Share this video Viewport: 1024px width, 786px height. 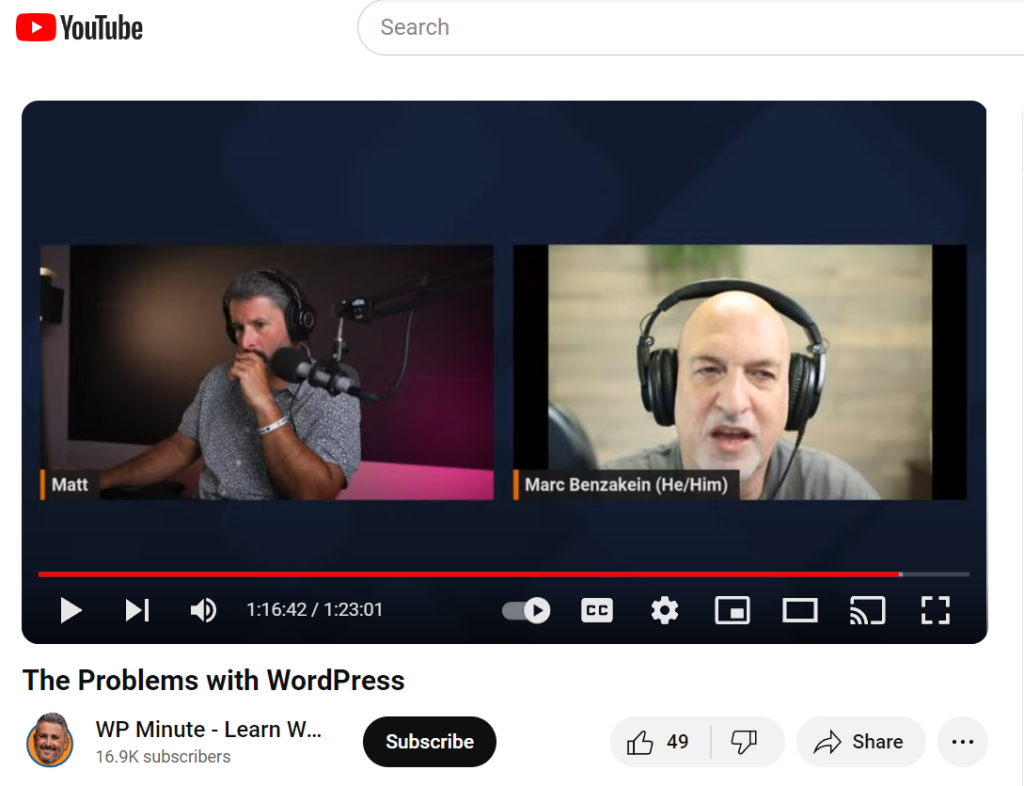[861, 742]
